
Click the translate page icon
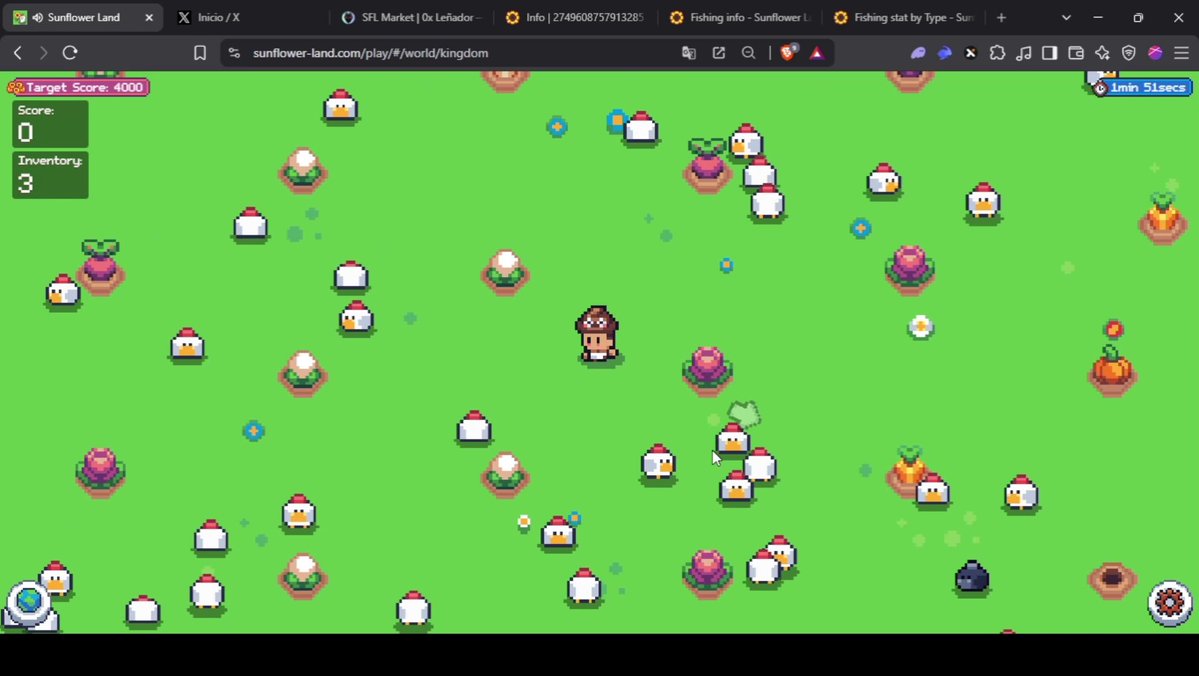[x=689, y=53]
